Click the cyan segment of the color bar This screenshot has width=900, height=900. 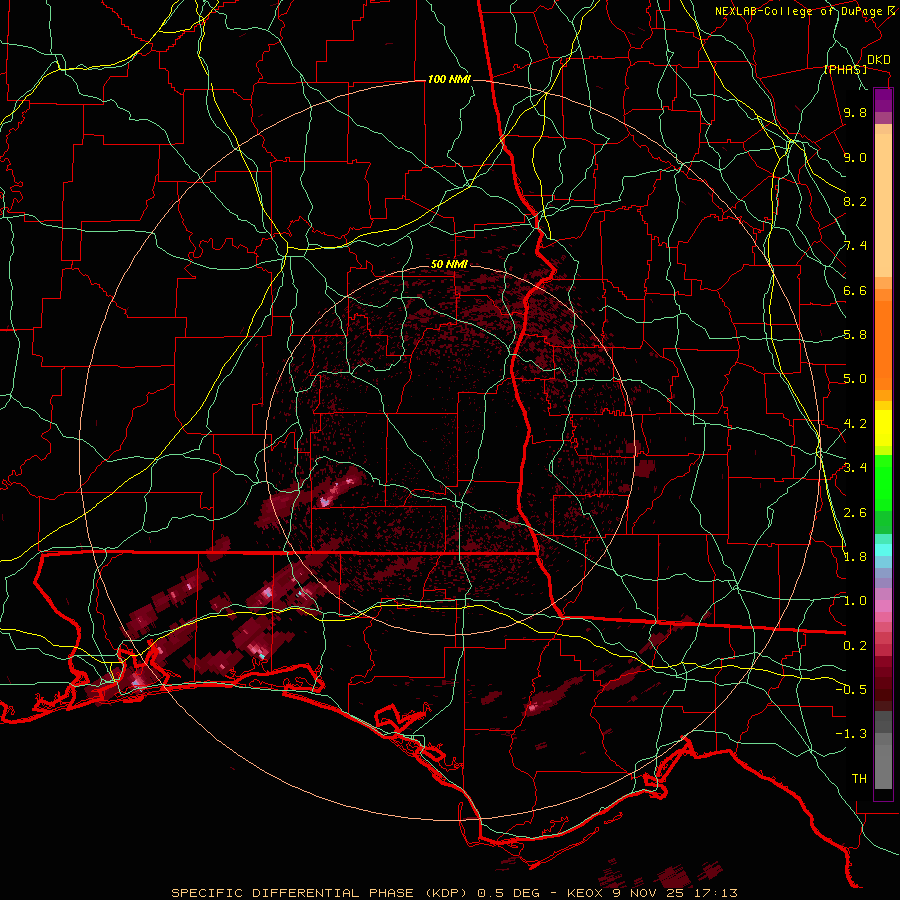[883, 550]
